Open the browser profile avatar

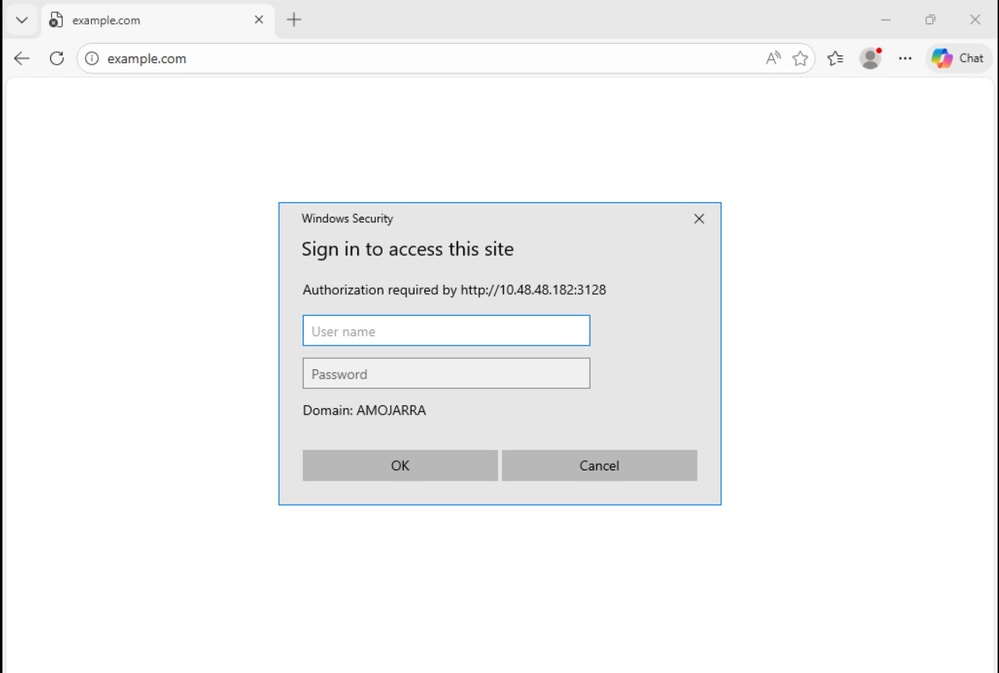(870, 58)
